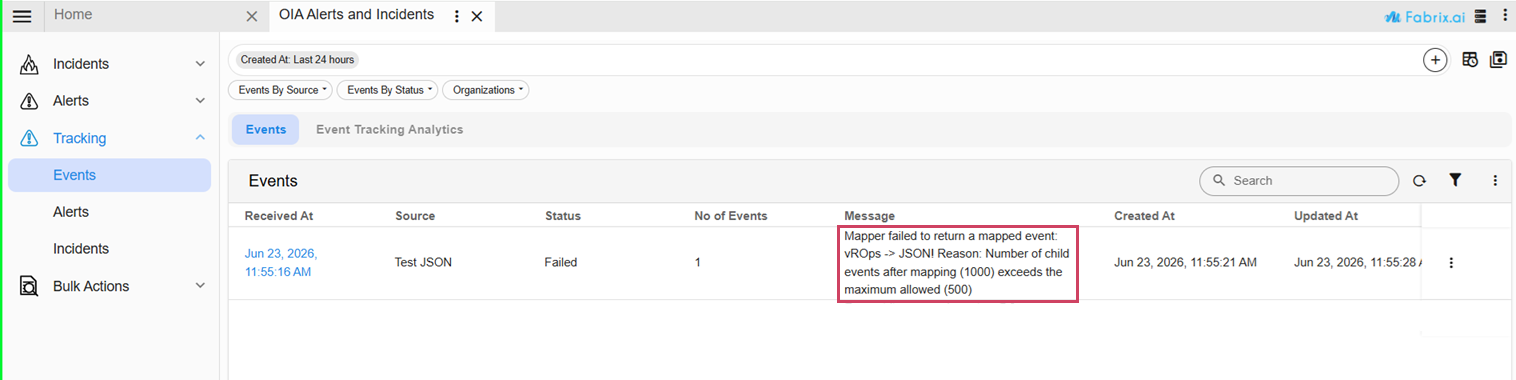Open the calendar table time icon
Screen dimensions: 1516x380
[x=1470, y=60]
